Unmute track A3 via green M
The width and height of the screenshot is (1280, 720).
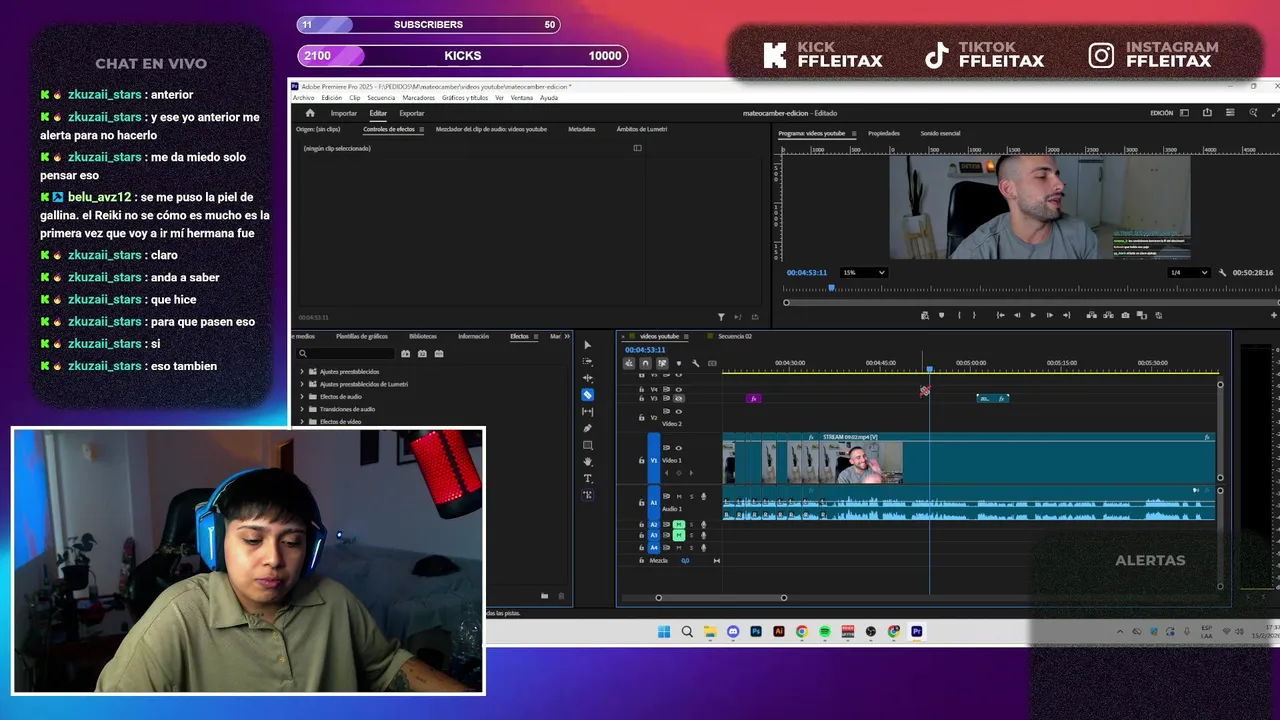pos(679,535)
